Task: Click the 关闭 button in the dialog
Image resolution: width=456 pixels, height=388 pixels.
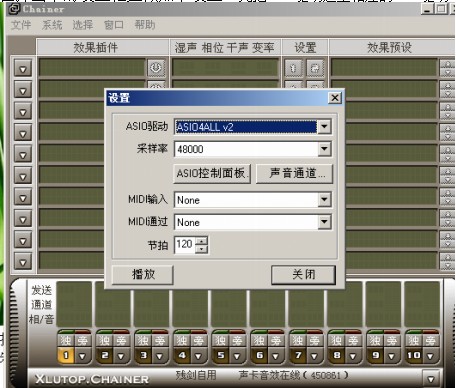Action: tap(303, 274)
